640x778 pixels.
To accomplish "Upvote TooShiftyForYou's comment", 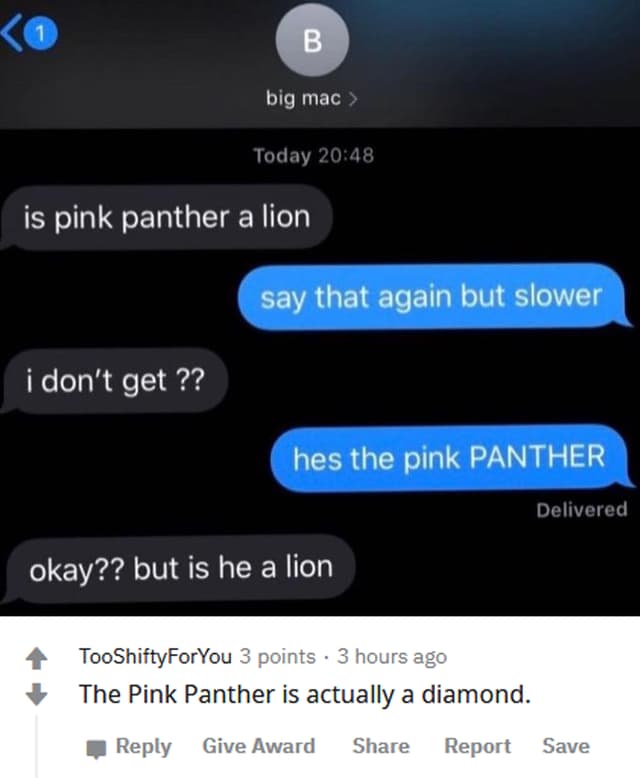I will pyautogui.click(x=36, y=658).
